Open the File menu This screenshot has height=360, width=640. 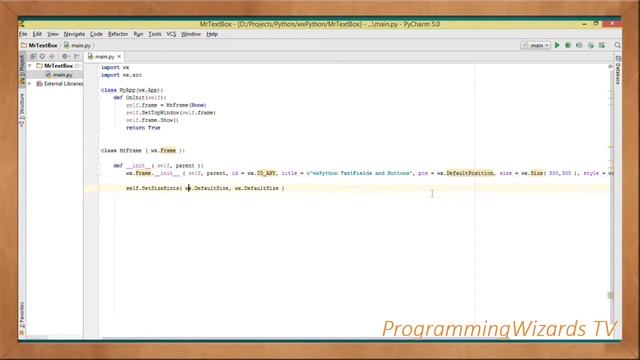(23, 34)
